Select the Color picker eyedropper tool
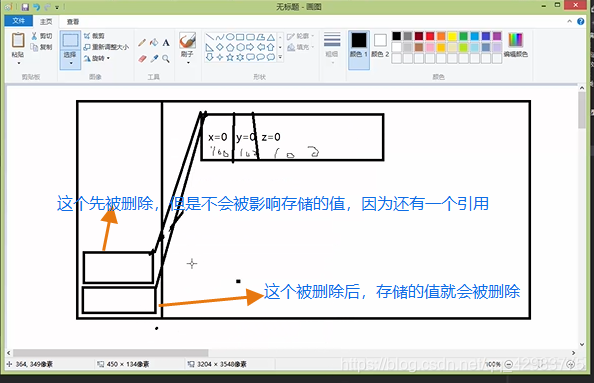The height and width of the screenshot is (383, 594). point(154,59)
